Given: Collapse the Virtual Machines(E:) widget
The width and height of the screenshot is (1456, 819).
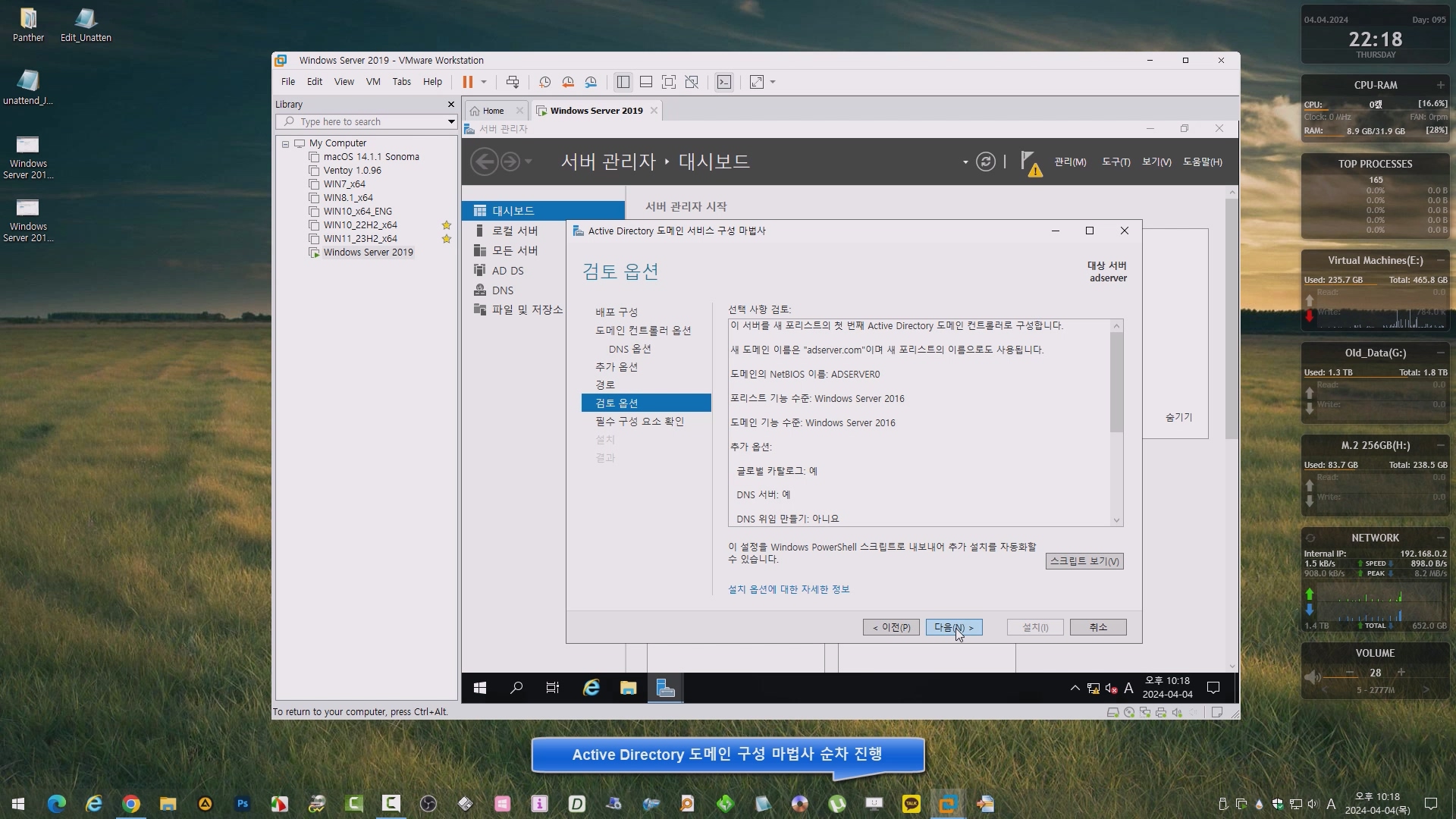Looking at the screenshot, I should (1440, 260).
